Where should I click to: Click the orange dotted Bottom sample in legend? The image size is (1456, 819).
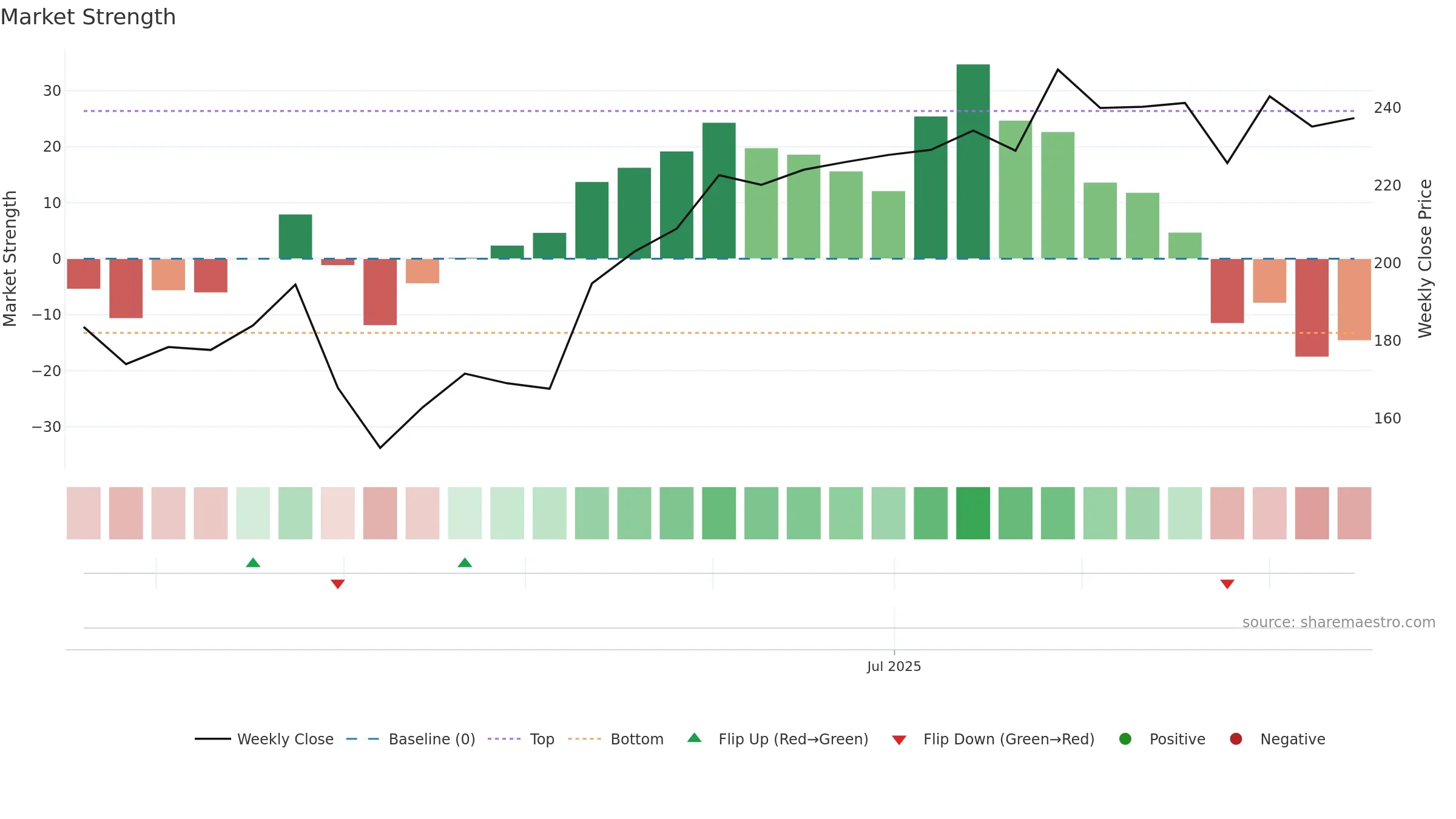(584, 739)
